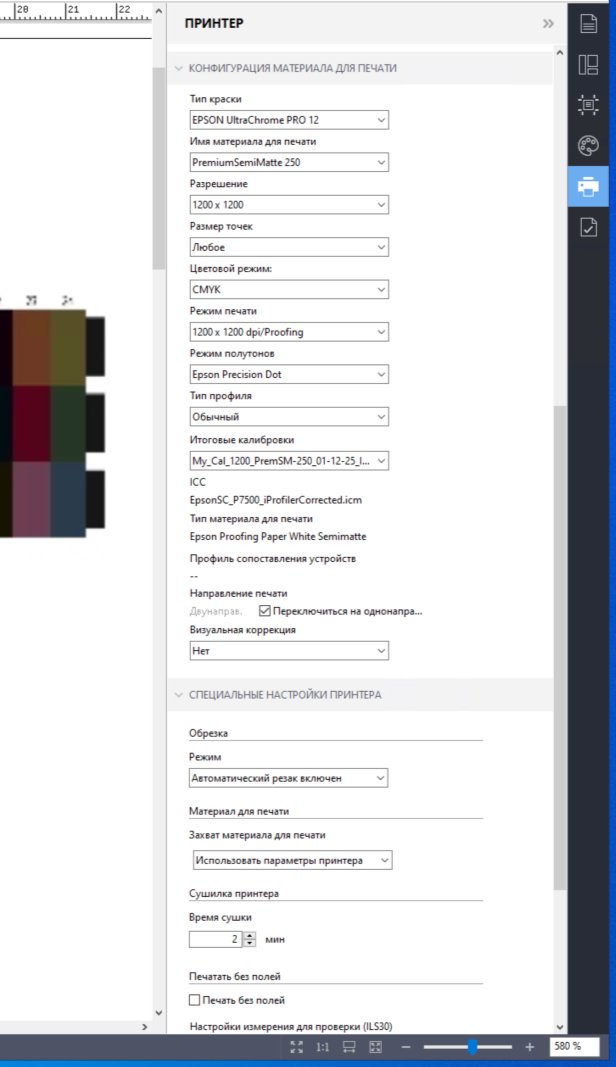This screenshot has height=1067, width=616.
Task: Collapse the ПРИНТЕР panel with double chevron
Action: pos(548,23)
